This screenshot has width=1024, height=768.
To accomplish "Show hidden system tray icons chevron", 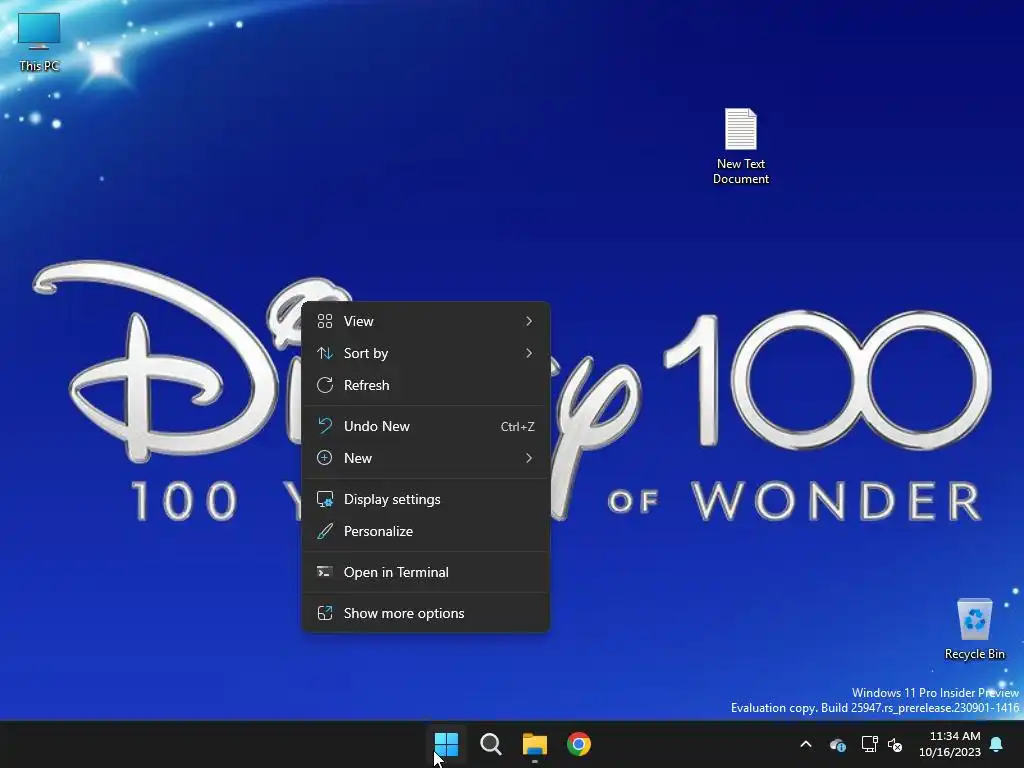I will [806, 744].
